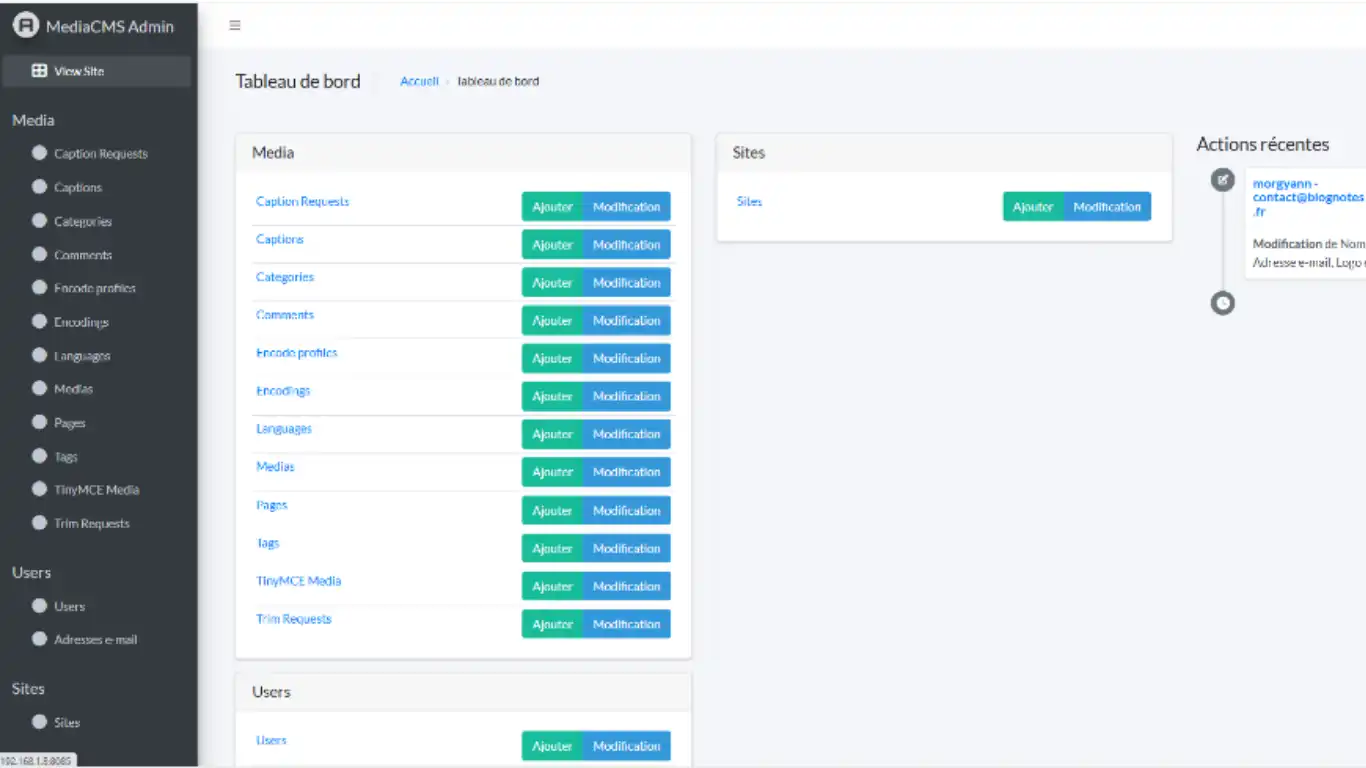1366x768 pixels.
Task: Select TinyMCE Media in the sidebar
Action: [96, 490]
